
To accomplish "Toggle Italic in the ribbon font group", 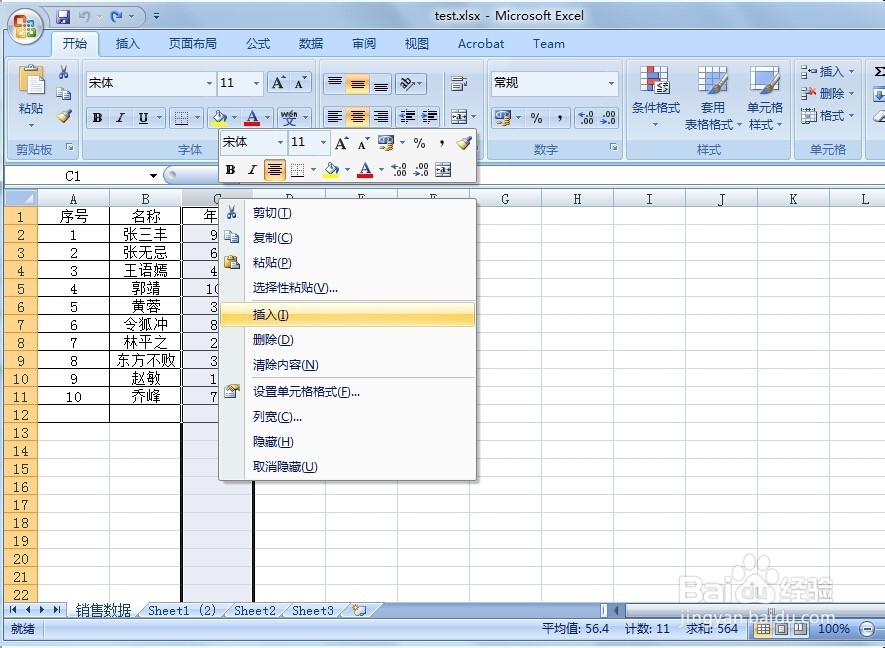I will [x=120, y=118].
